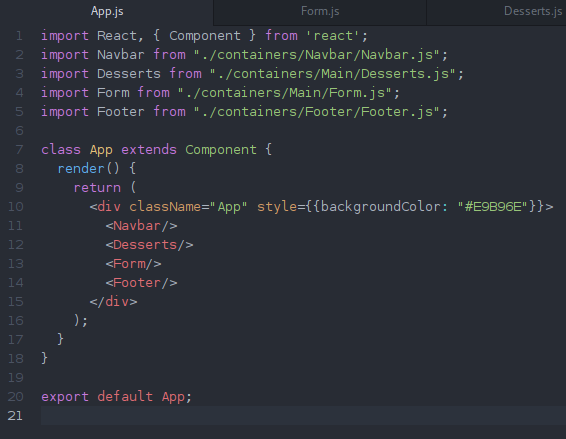Image resolution: width=566 pixels, height=439 pixels.
Task: Click the <Form/> tag
Action: 134,264
